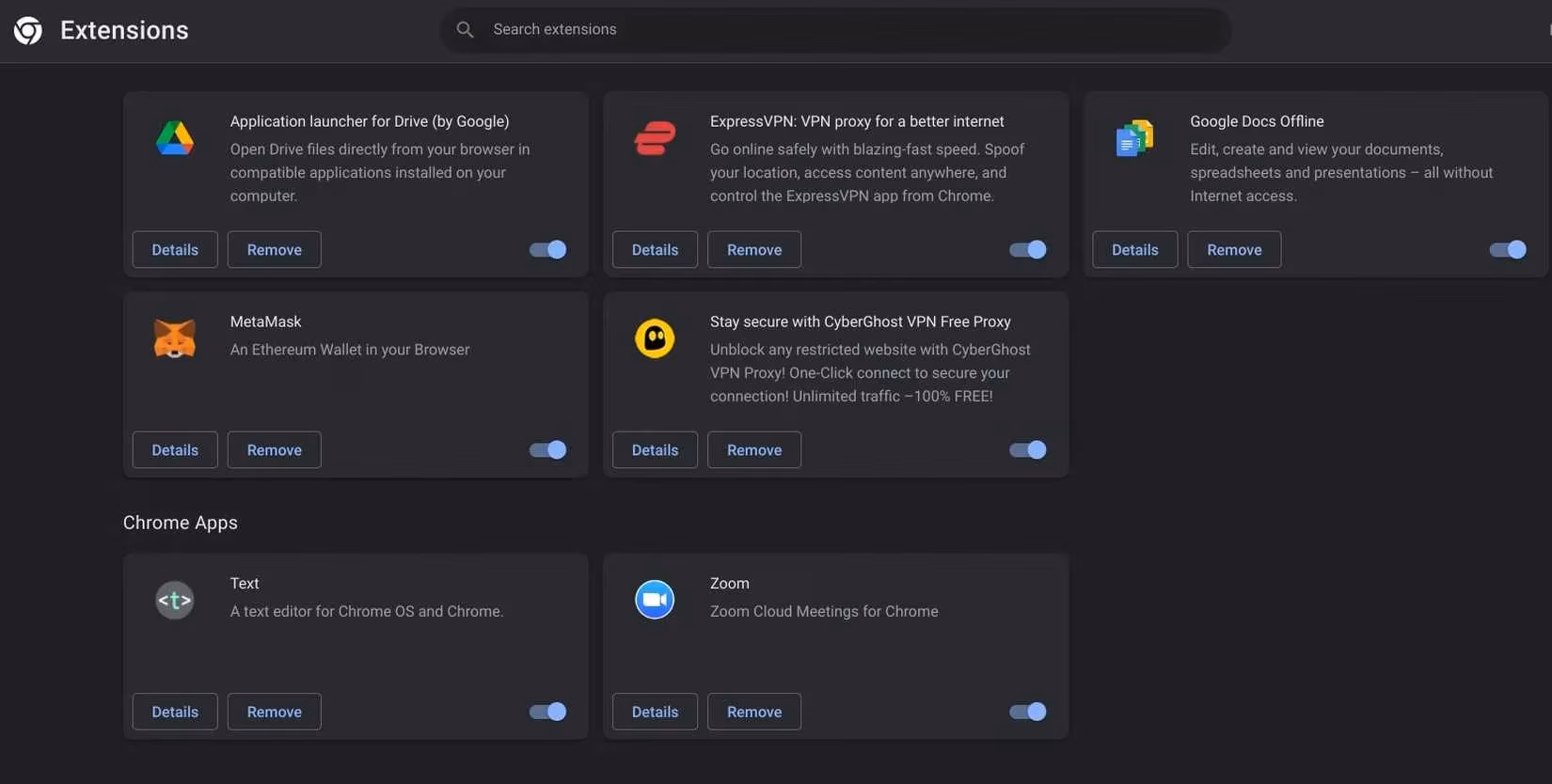The width and height of the screenshot is (1552, 784).
Task: Click the Text app icon
Action: coord(175,600)
